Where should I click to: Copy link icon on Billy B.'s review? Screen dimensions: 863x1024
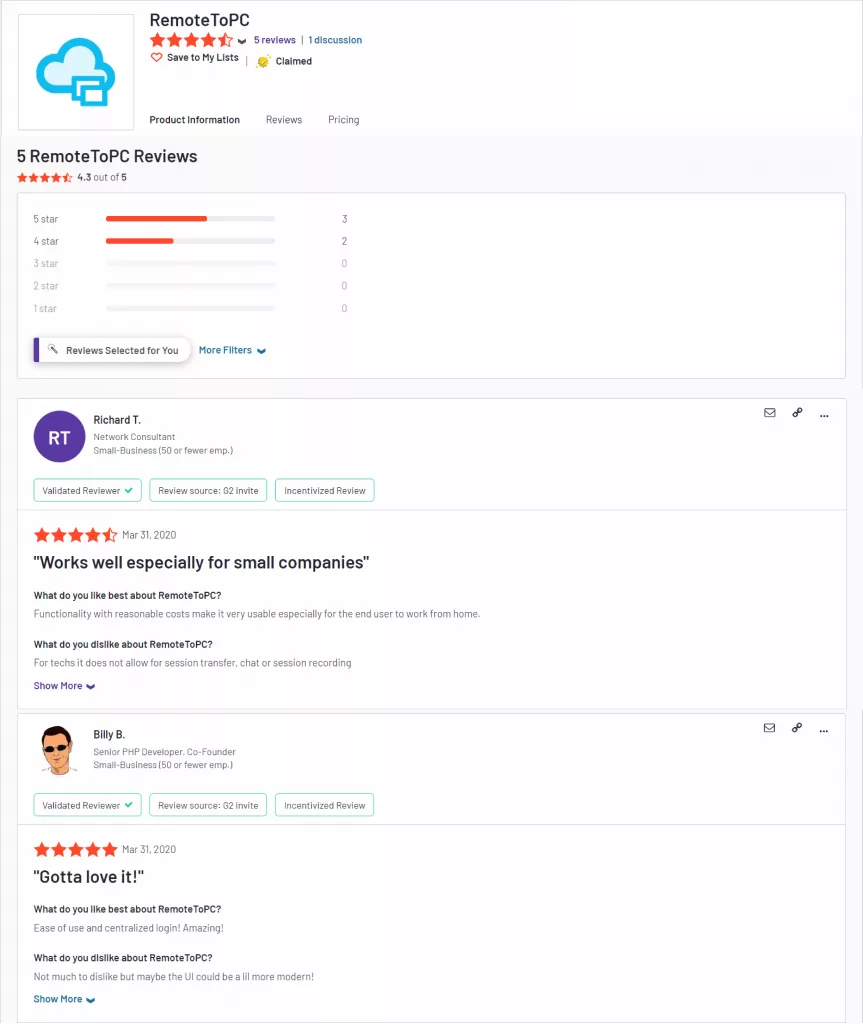(x=797, y=728)
